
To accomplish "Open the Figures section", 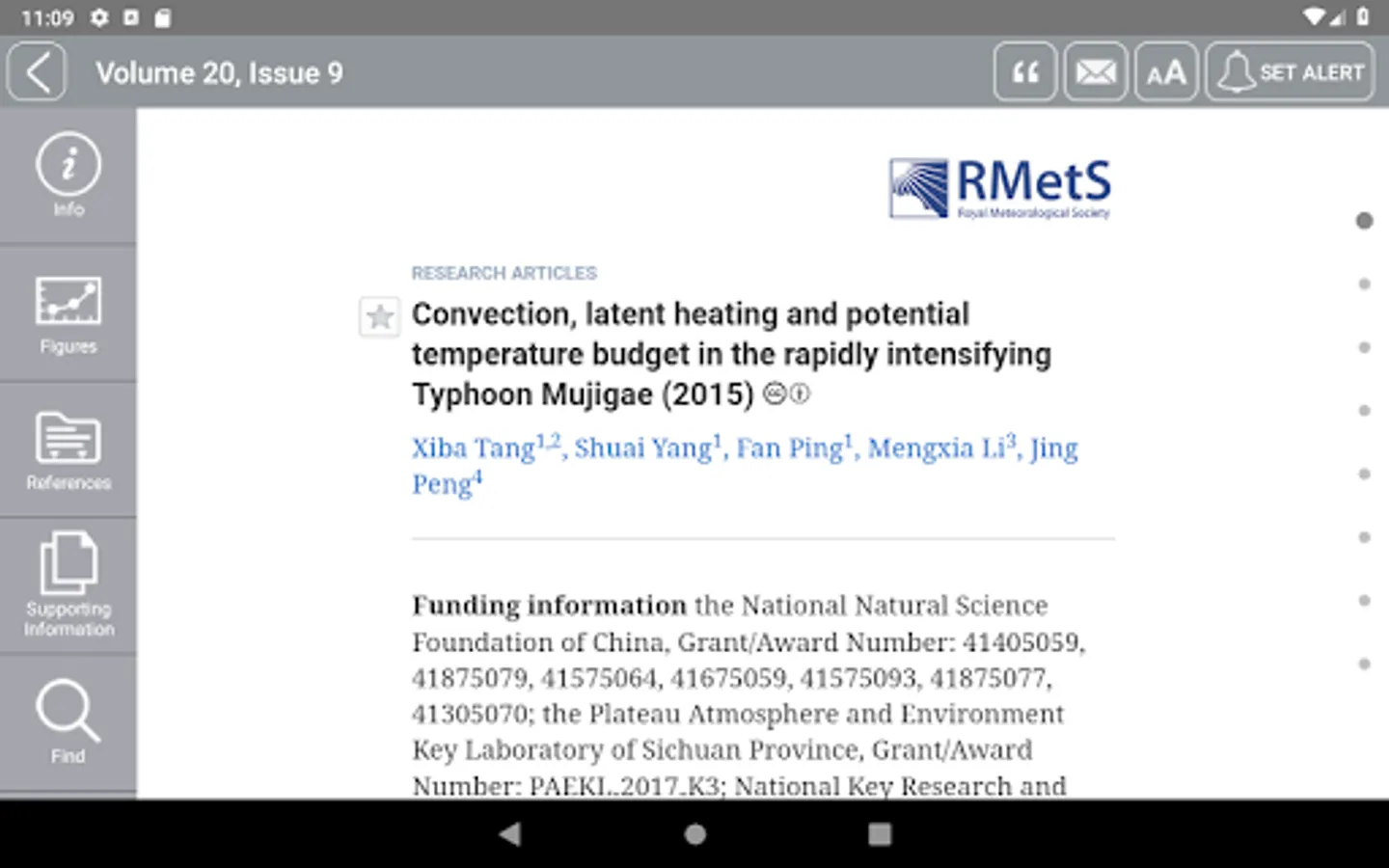I will 68,314.
